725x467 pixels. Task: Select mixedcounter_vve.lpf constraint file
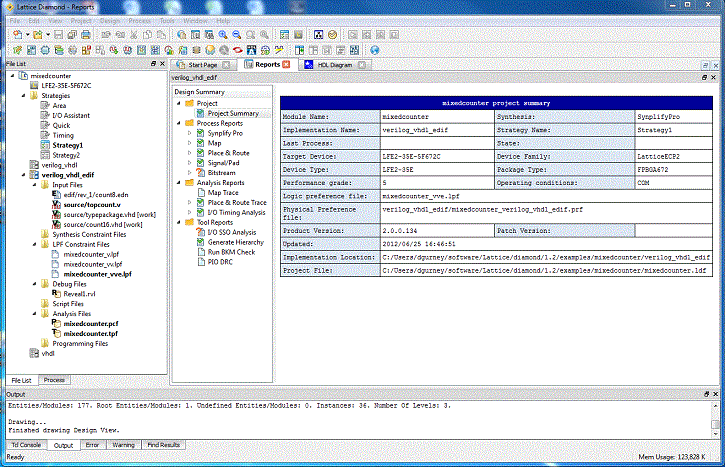click(x=97, y=273)
